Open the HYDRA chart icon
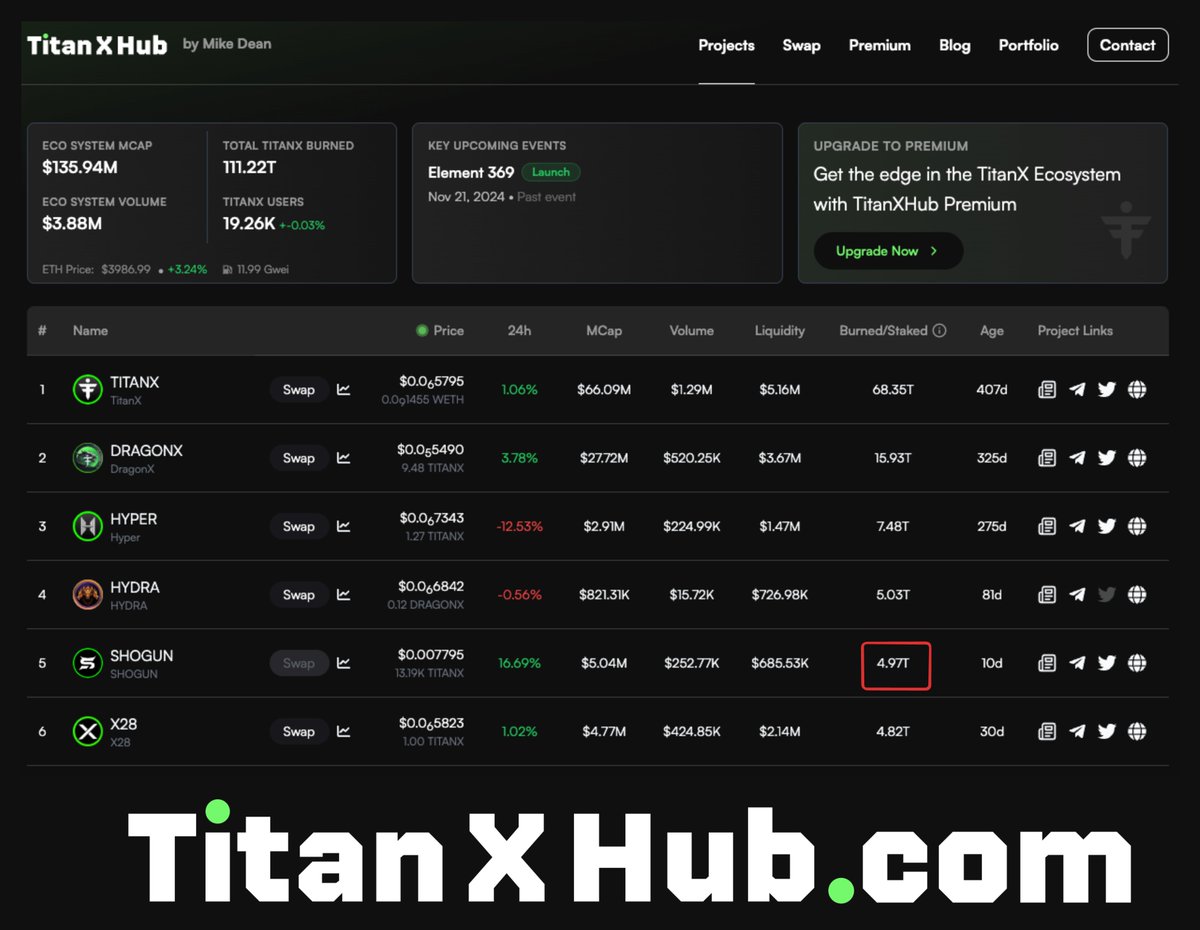The image size is (1200, 930). (344, 595)
